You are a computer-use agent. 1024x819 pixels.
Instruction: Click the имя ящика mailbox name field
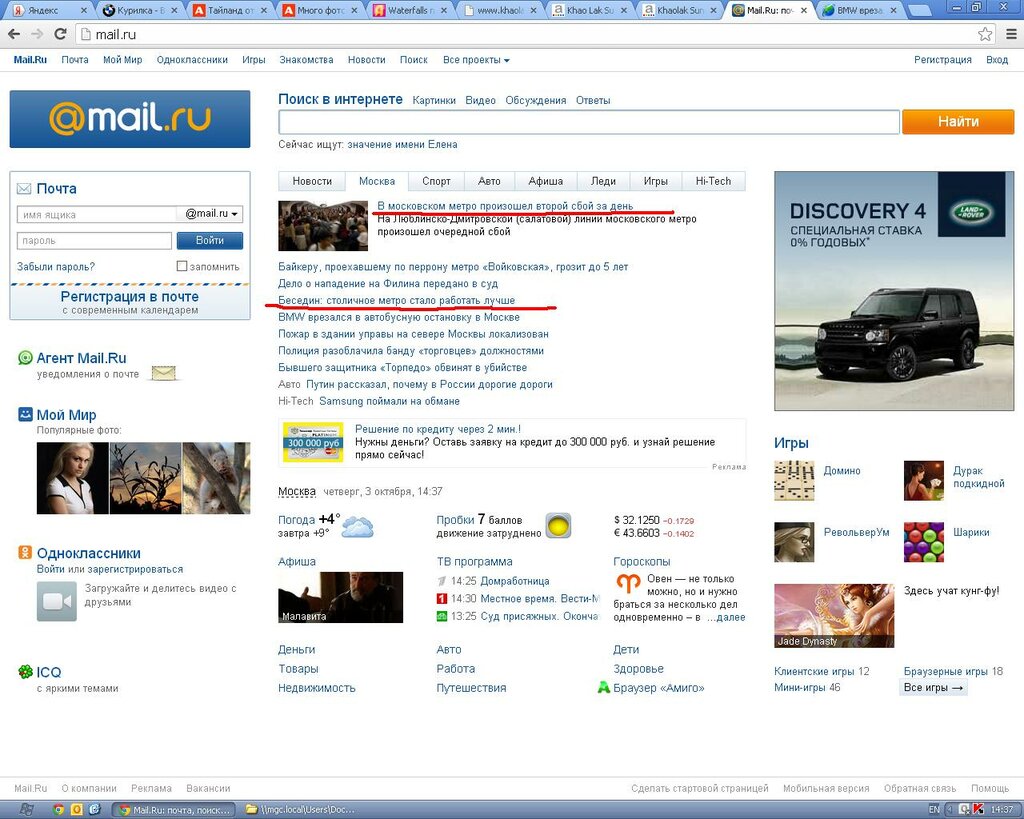pos(97,214)
